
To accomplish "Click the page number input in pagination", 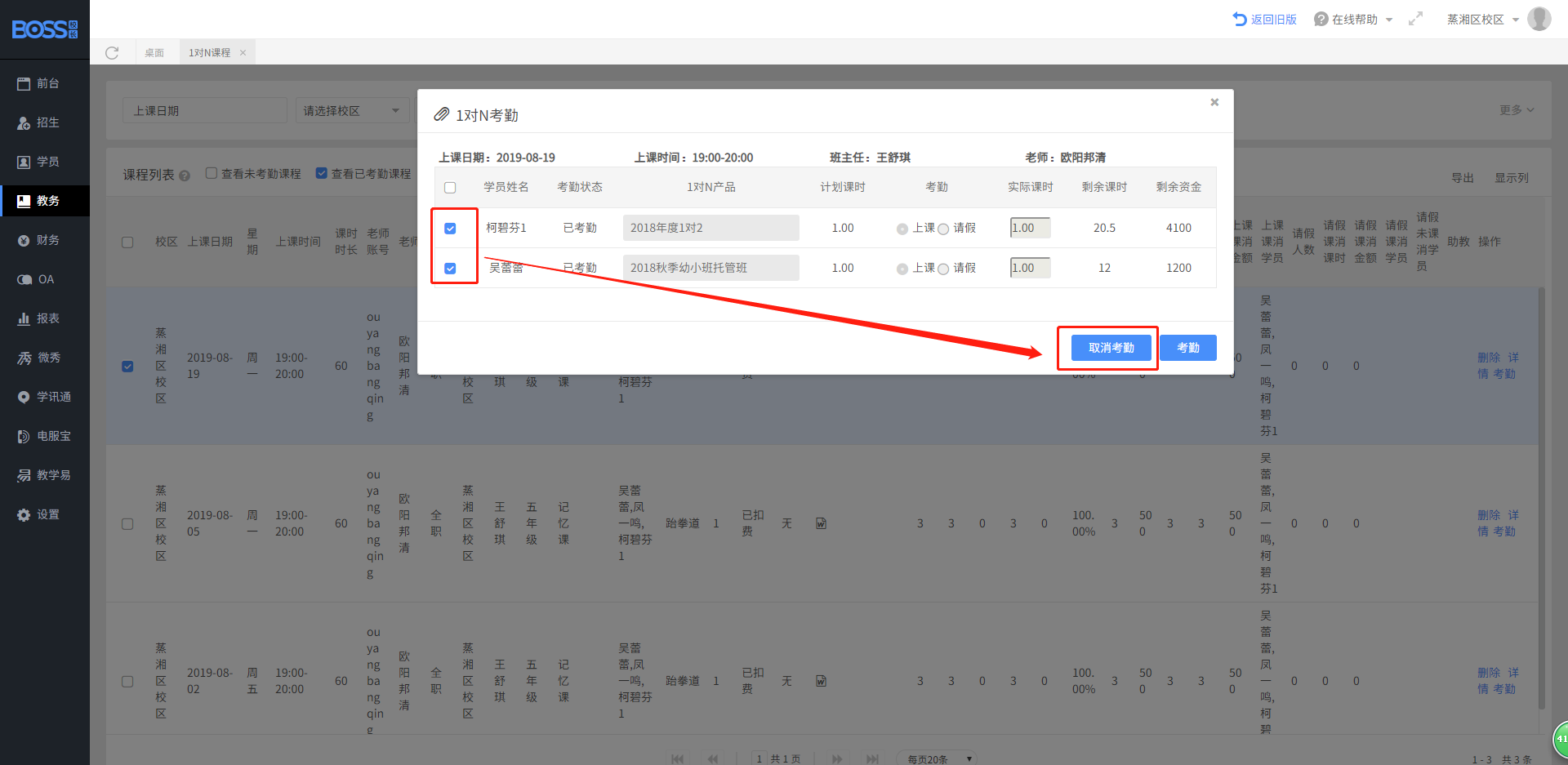I will [x=759, y=758].
